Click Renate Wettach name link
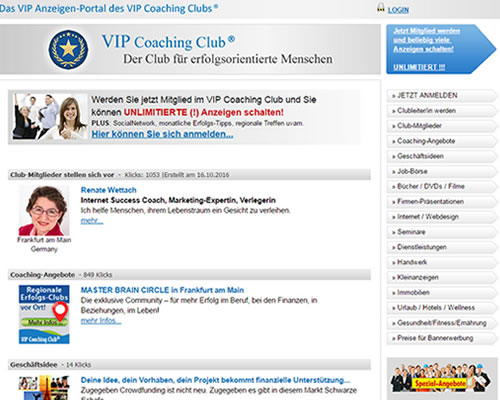500x400 pixels. pos(108,190)
